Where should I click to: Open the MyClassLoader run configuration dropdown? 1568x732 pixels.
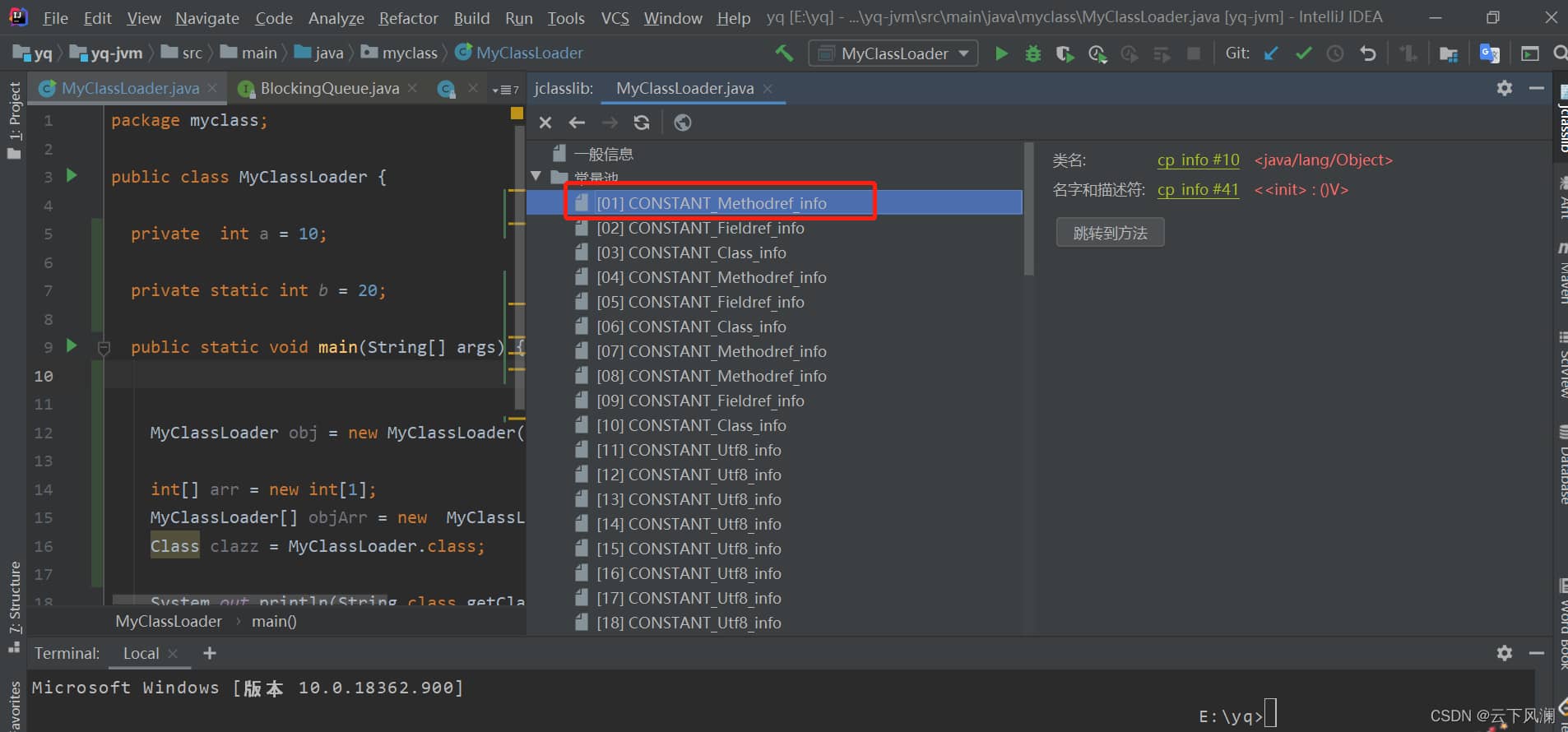point(894,53)
